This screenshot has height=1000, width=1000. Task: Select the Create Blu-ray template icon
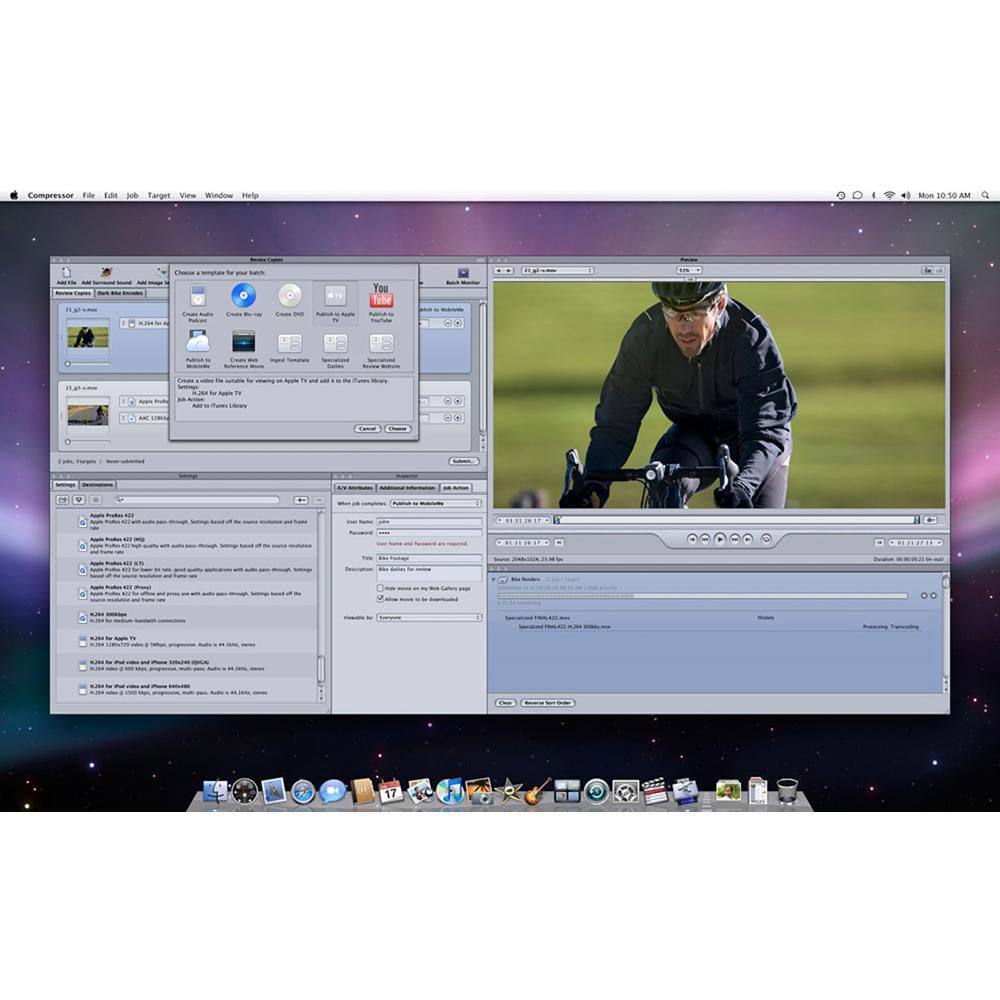click(243, 296)
